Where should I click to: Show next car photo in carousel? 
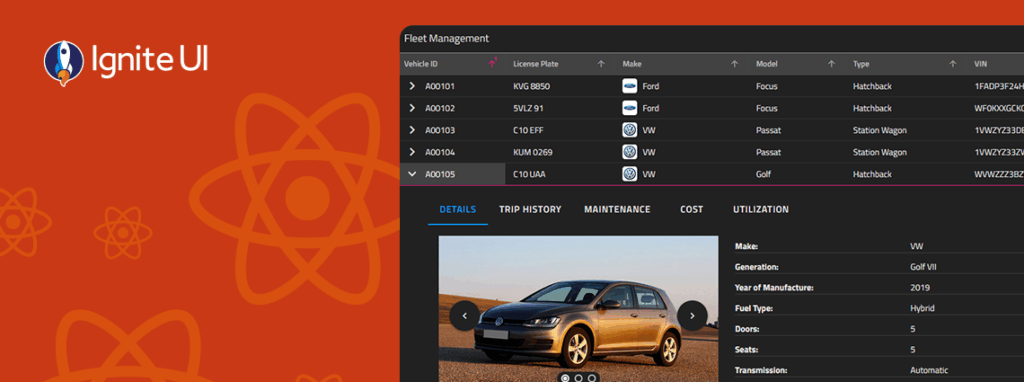692,316
